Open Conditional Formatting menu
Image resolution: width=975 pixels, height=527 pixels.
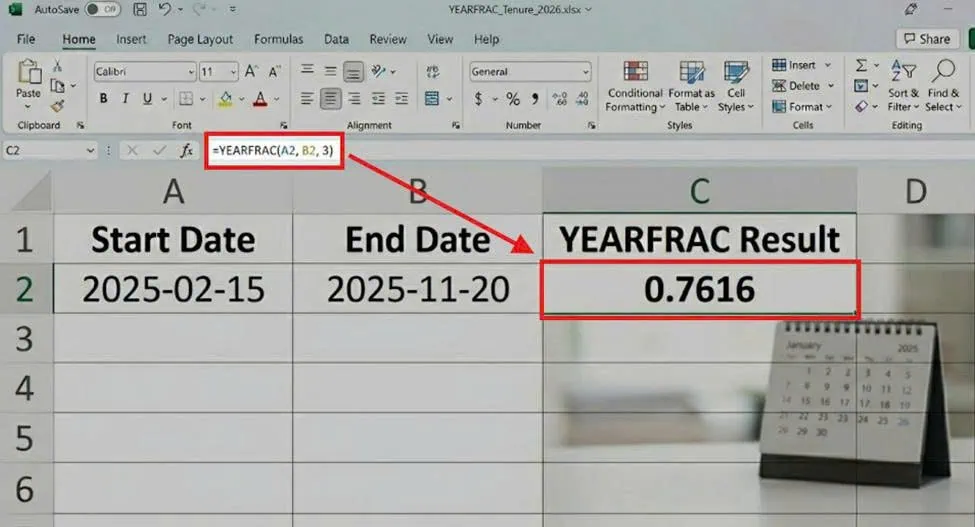(635, 87)
